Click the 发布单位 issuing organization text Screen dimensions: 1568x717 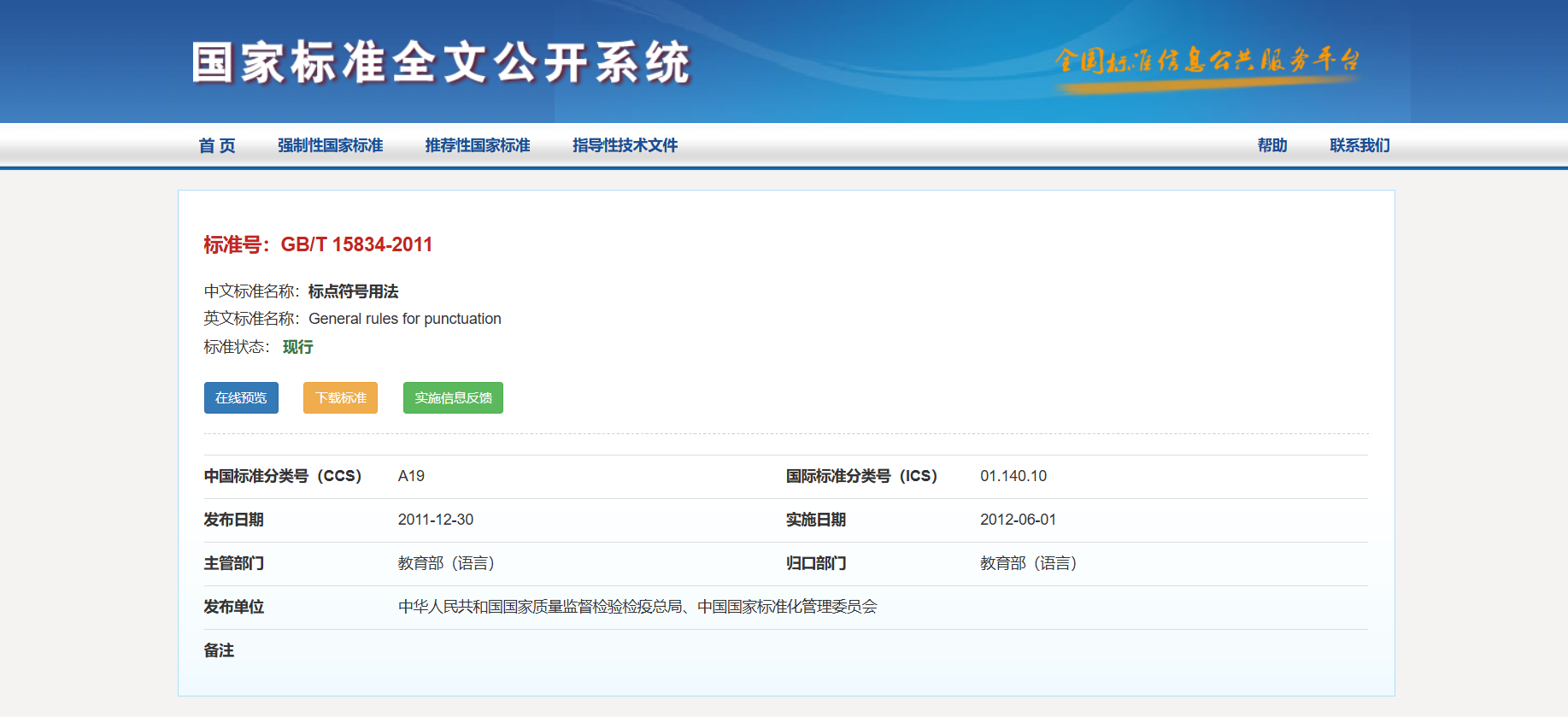637,607
